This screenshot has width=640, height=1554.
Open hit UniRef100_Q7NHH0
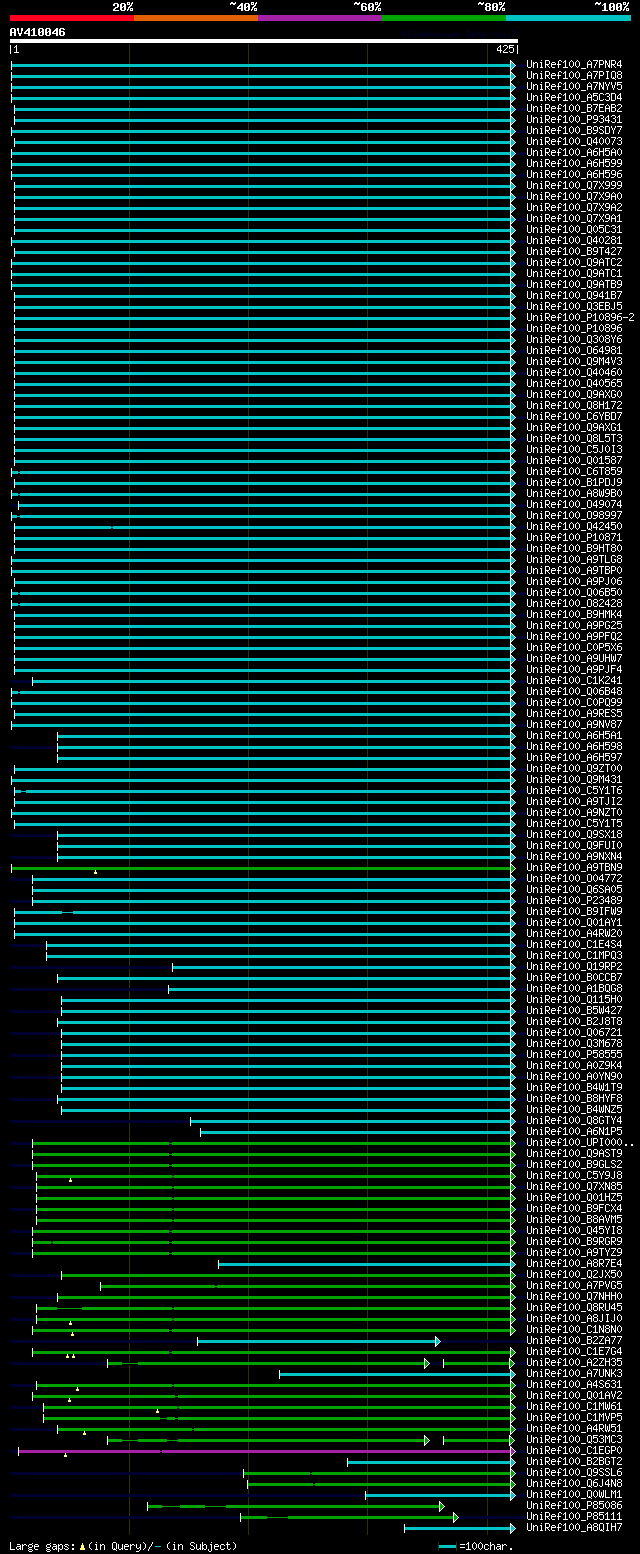[574, 1297]
